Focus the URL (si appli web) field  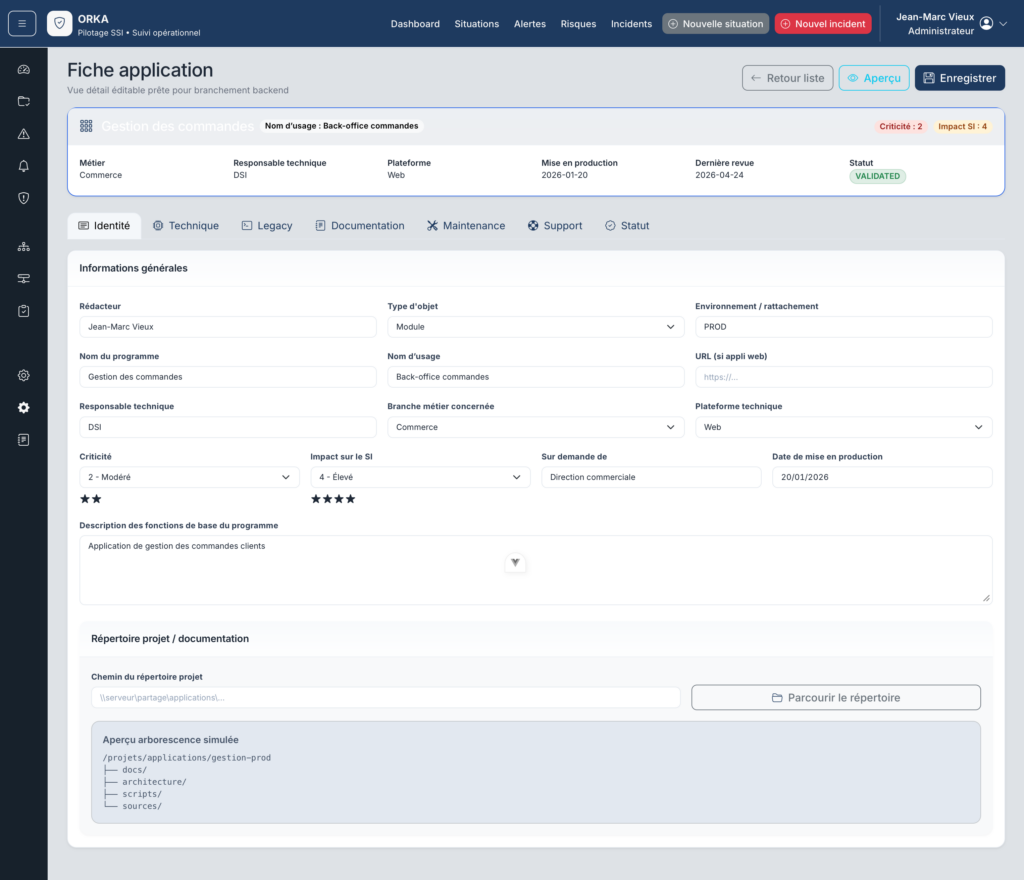pyautogui.click(x=844, y=377)
